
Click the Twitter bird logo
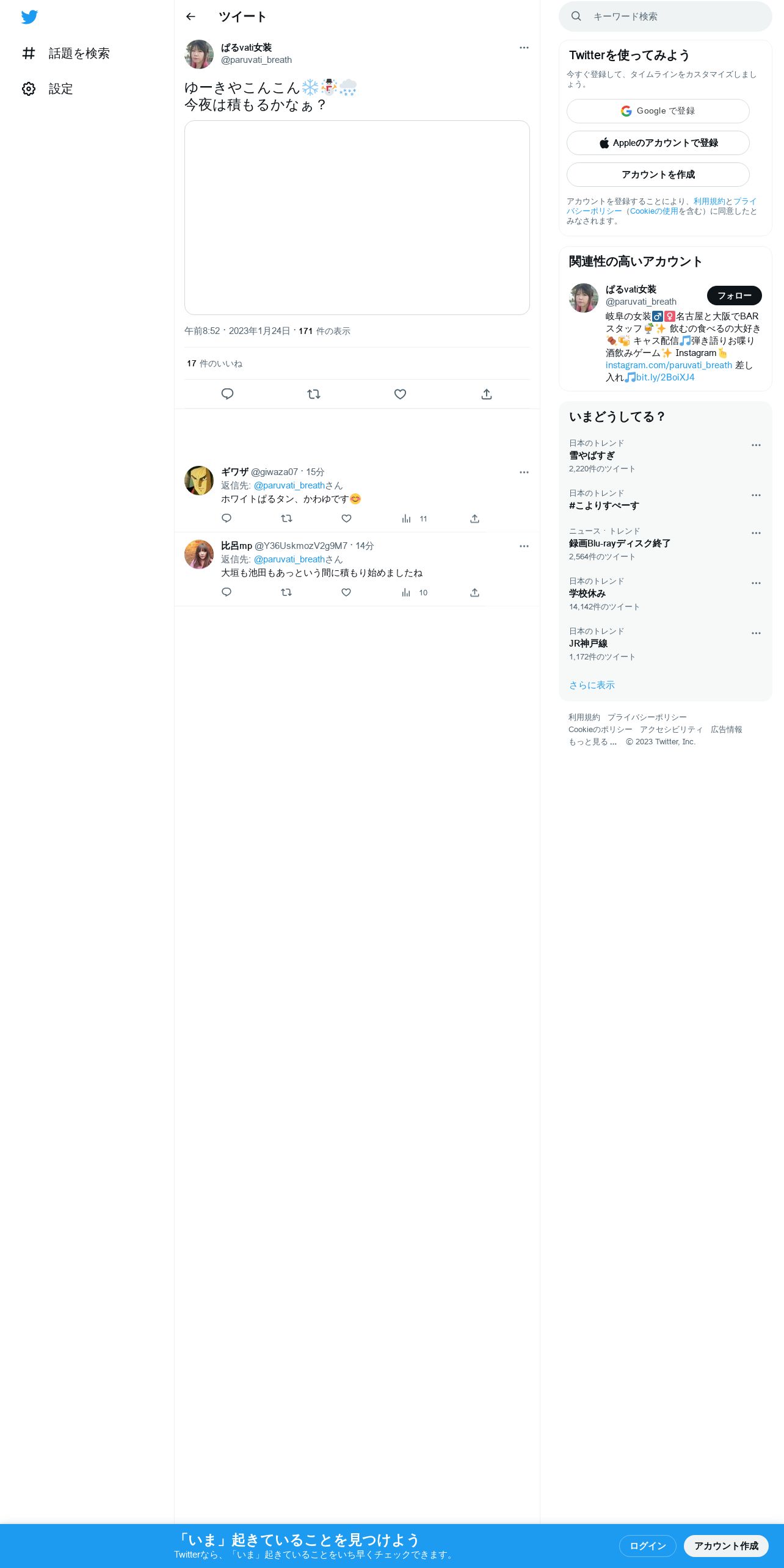(29, 17)
